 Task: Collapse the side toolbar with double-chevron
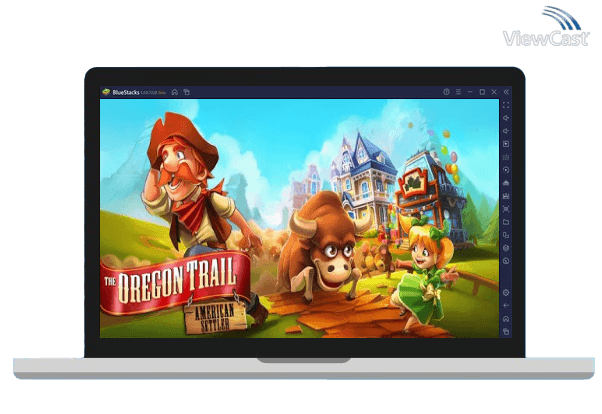506,92
